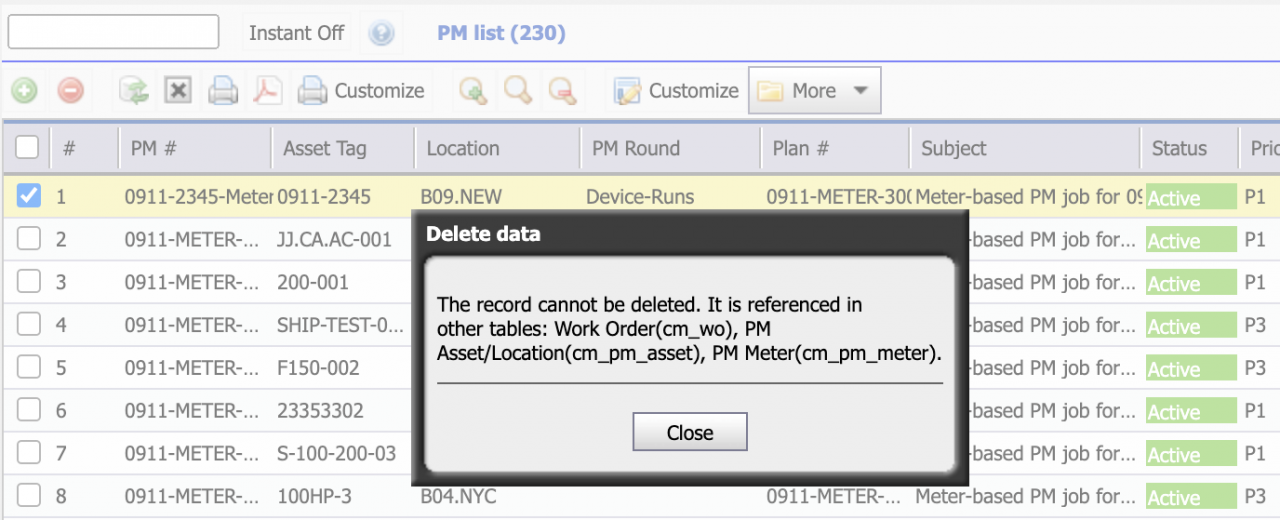The image size is (1280, 520).
Task: Click the refresh data icon
Action: [x=133, y=91]
